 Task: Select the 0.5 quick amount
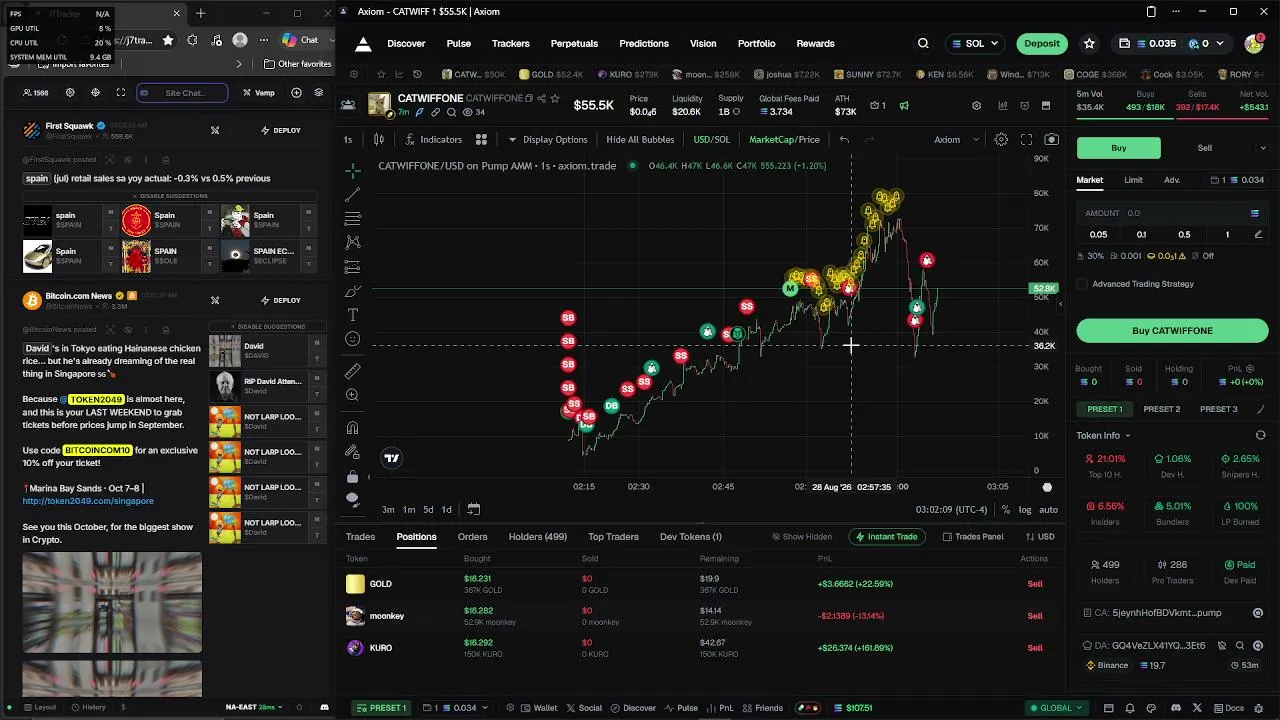pyautogui.click(x=1184, y=235)
